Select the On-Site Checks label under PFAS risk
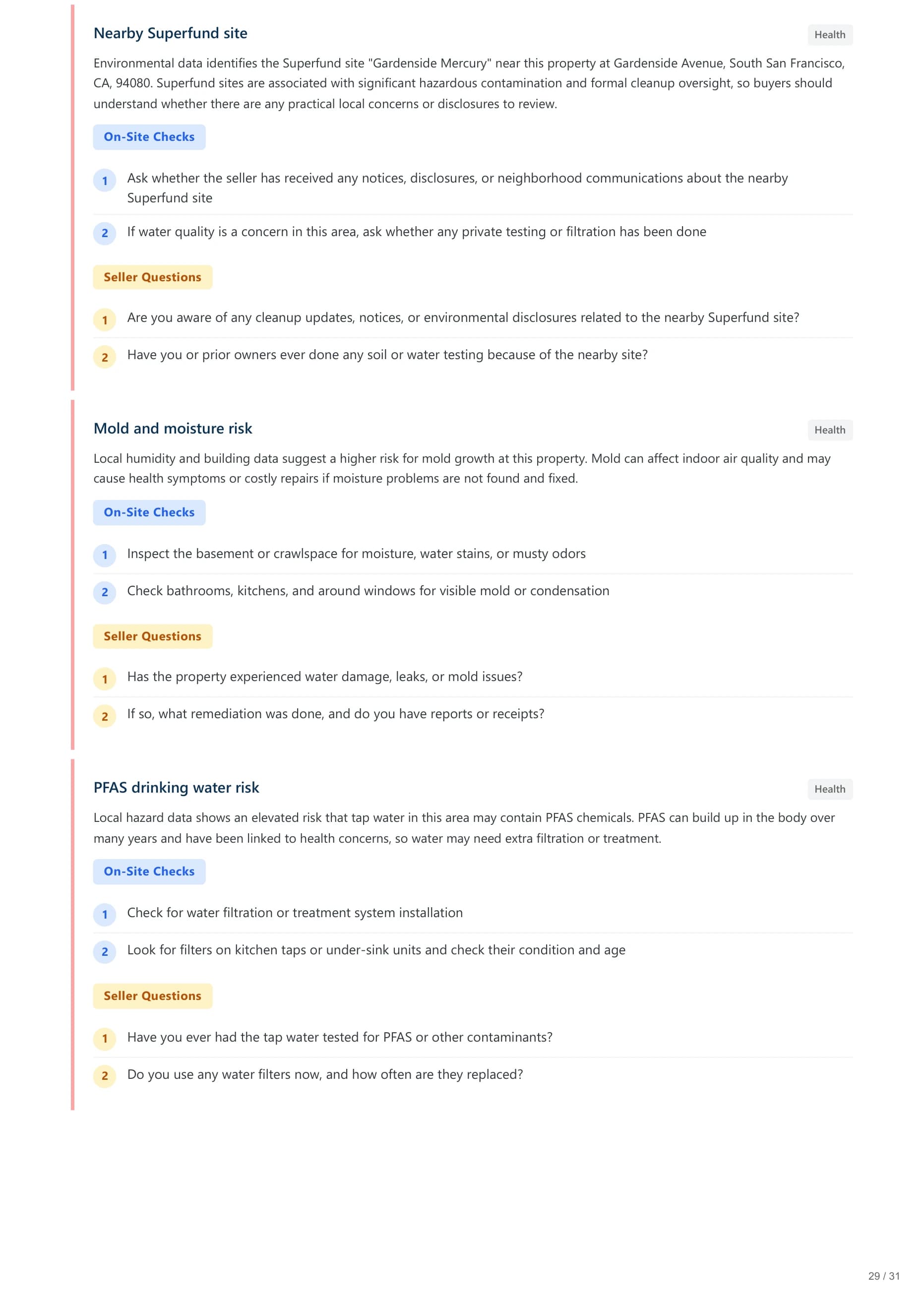 coord(149,871)
